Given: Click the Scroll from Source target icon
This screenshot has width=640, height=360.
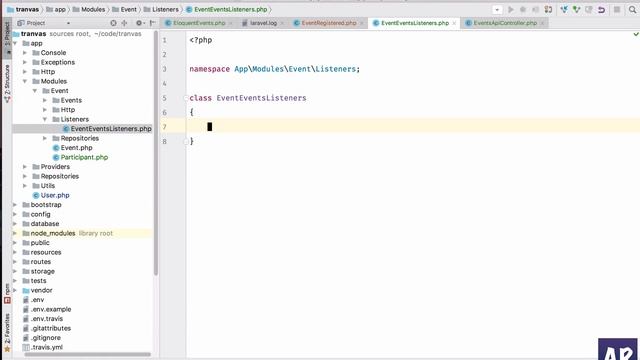Looking at the screenshot, I should pyautogui.click(x=113, y=23).
